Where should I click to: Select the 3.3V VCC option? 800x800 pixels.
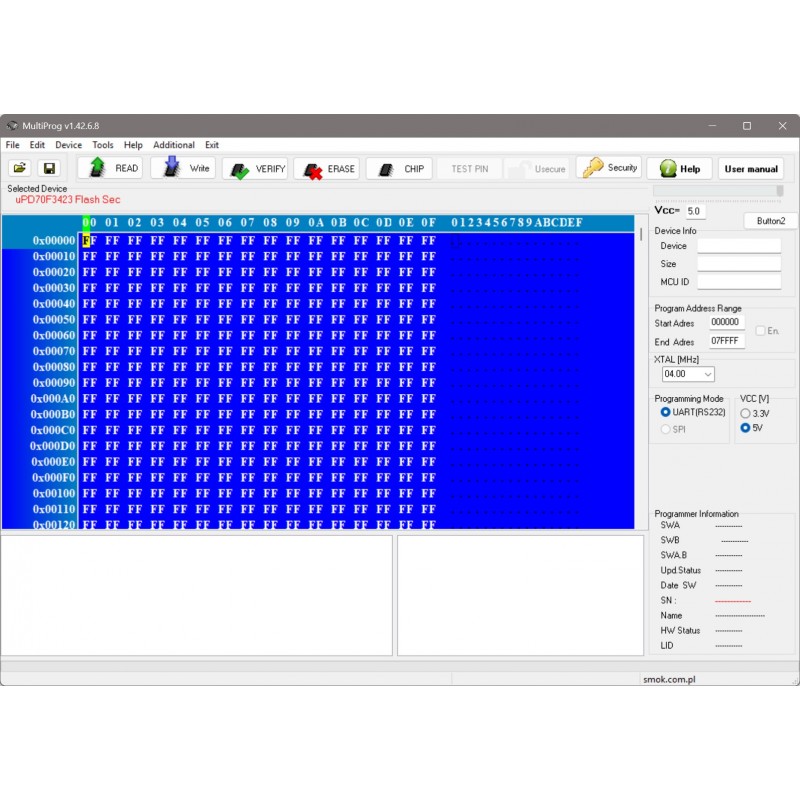pyautogui.click(x=745, y=413)
